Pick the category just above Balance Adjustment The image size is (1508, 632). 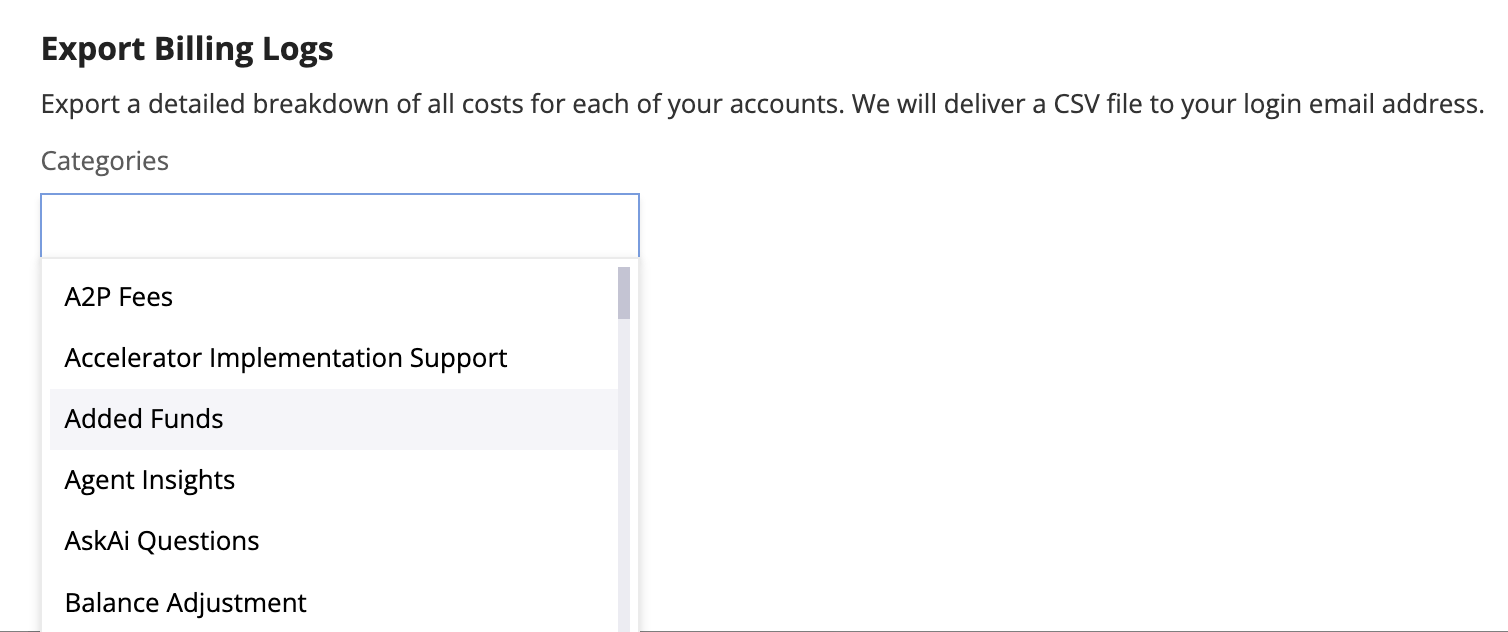pos(162,541)
